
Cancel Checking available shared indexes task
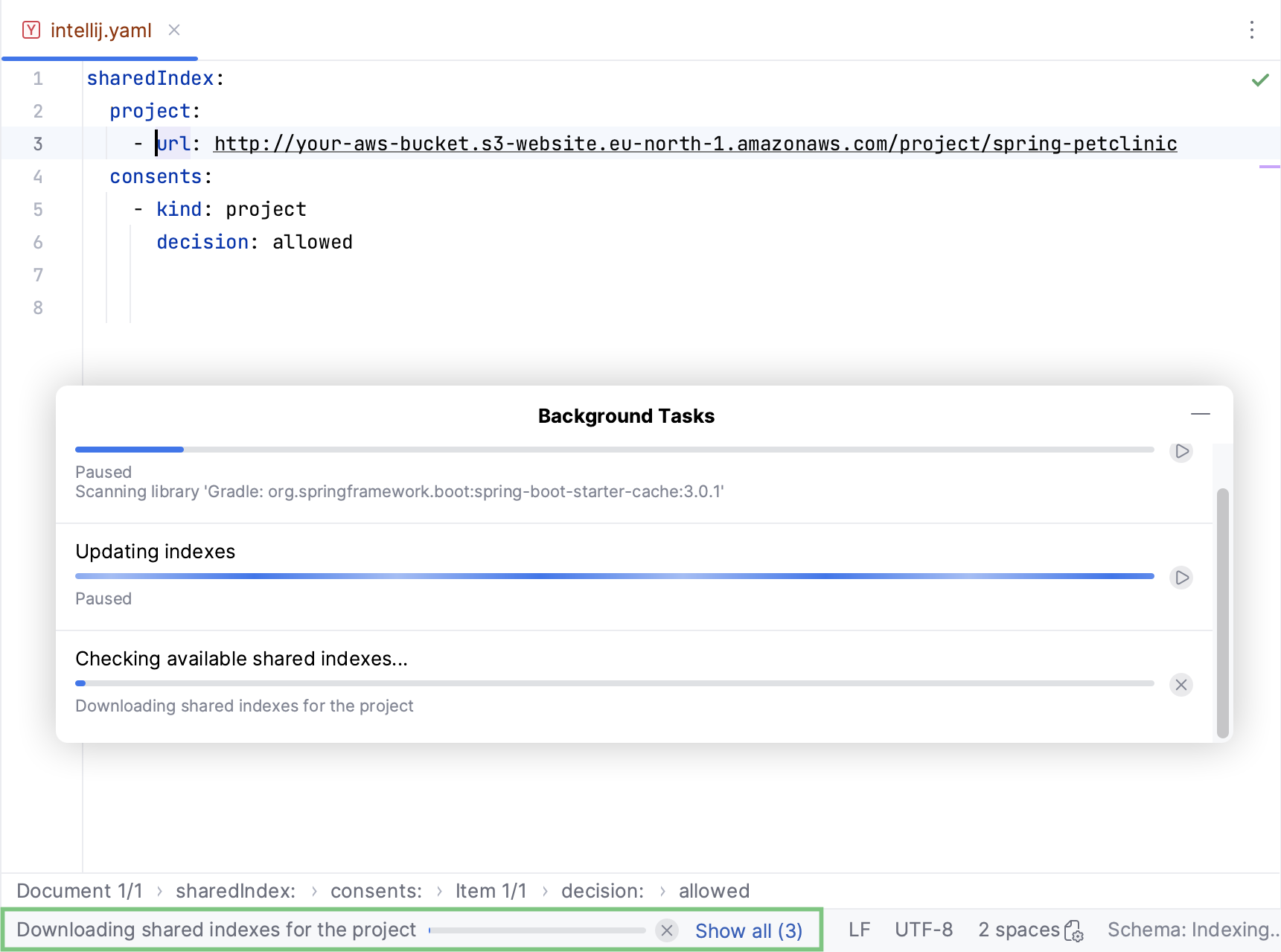pyautogui.click(x=1181, y=685)
